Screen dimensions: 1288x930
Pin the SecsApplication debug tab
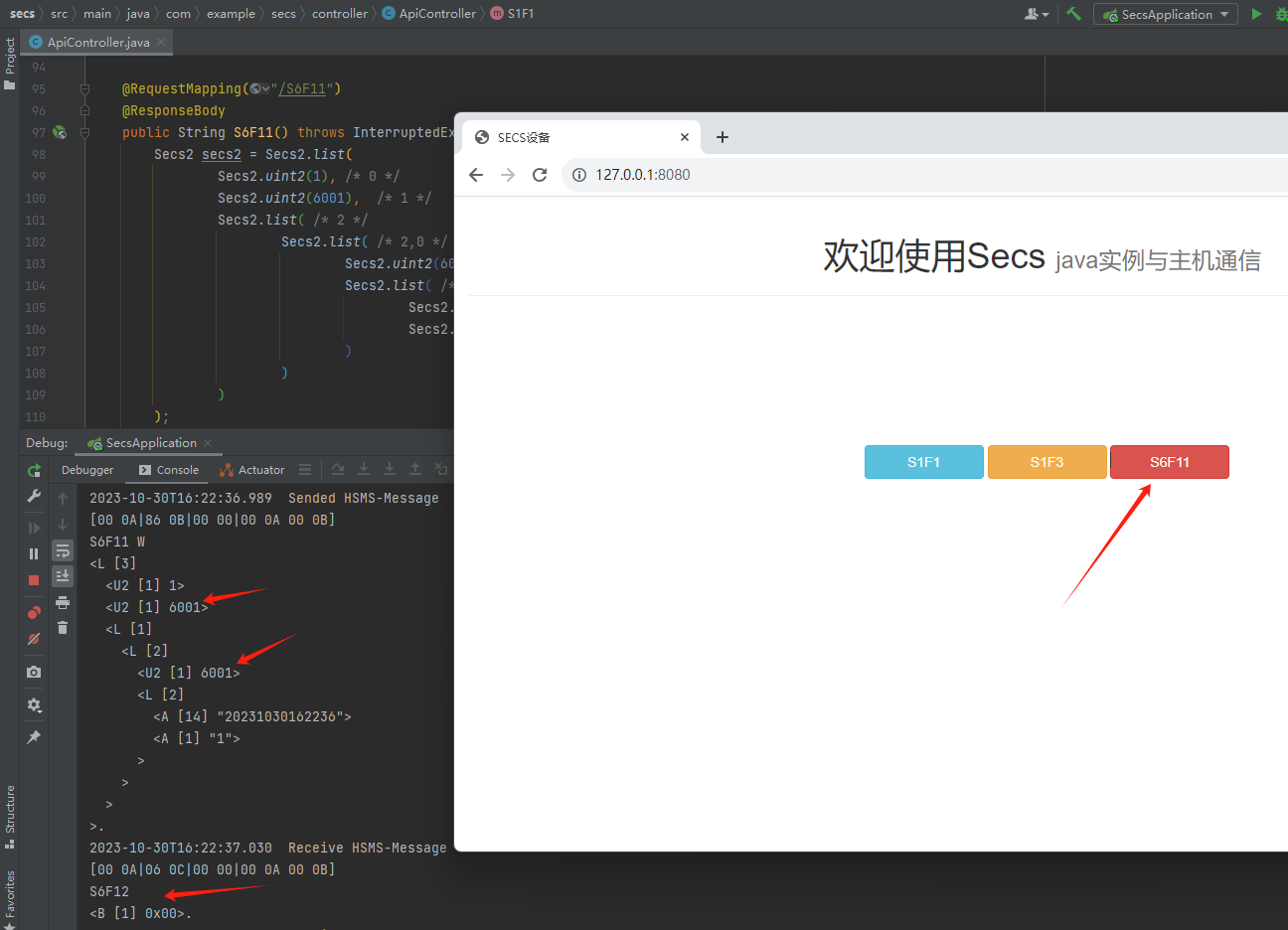pyautogui.click(x=33, y=737)
